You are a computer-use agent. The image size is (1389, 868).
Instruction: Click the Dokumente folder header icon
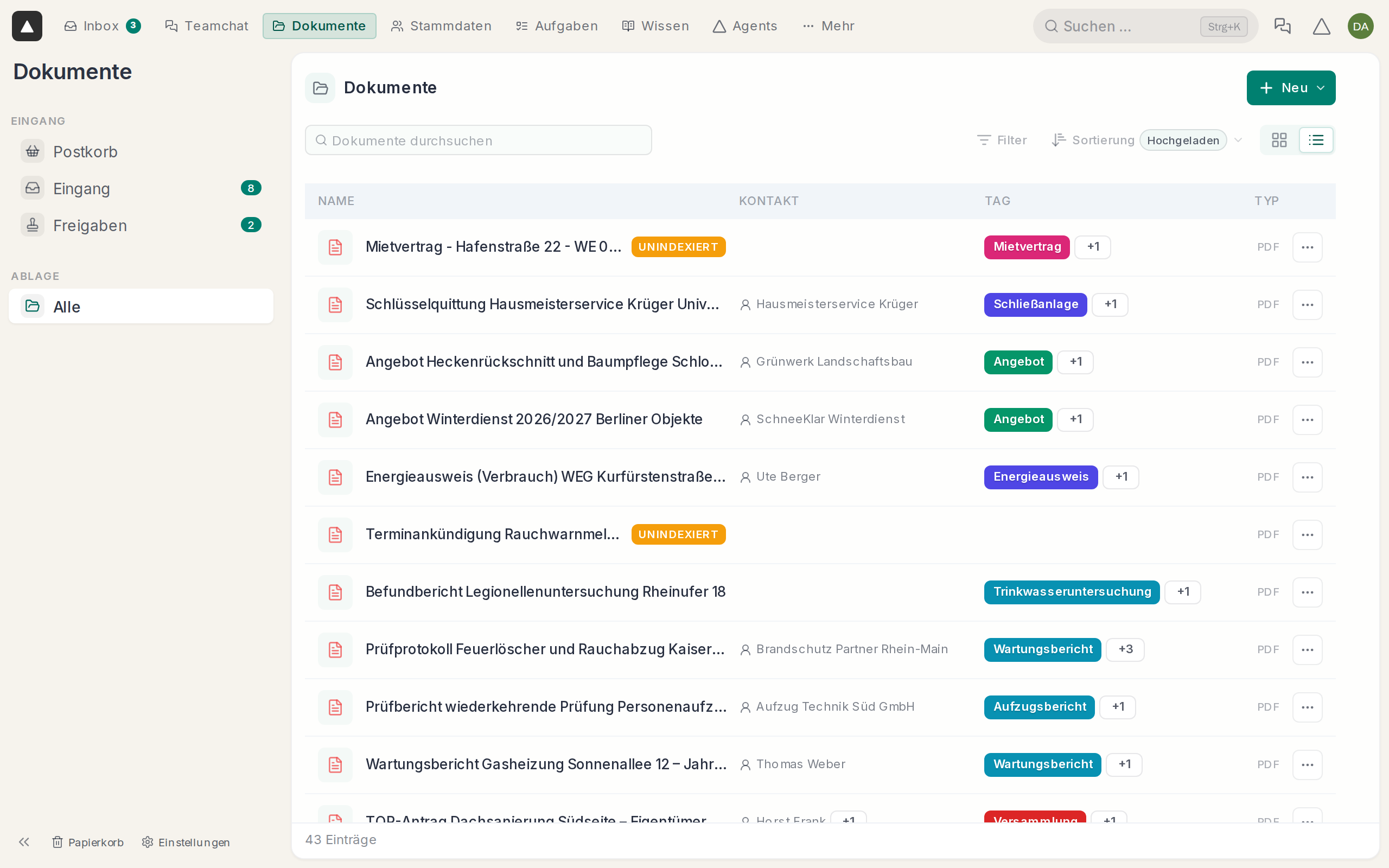tap(320, 88)
